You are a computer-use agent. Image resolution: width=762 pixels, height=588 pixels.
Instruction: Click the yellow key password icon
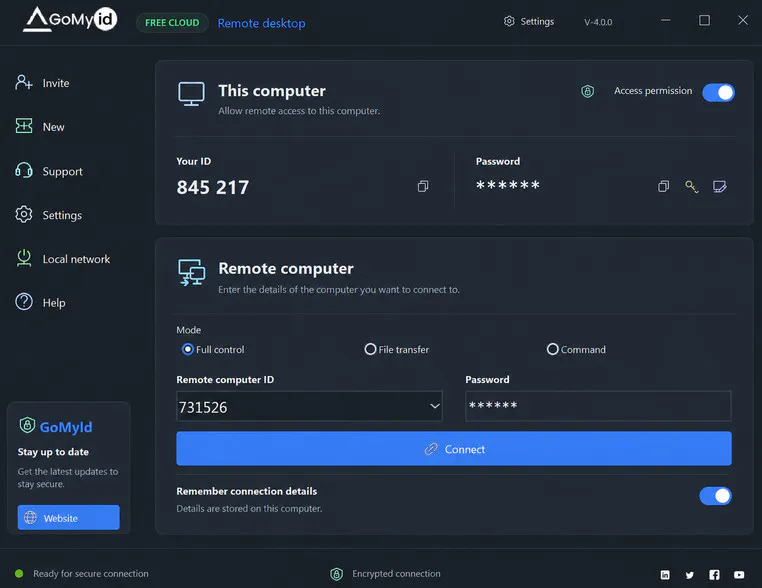click(692, 187)
